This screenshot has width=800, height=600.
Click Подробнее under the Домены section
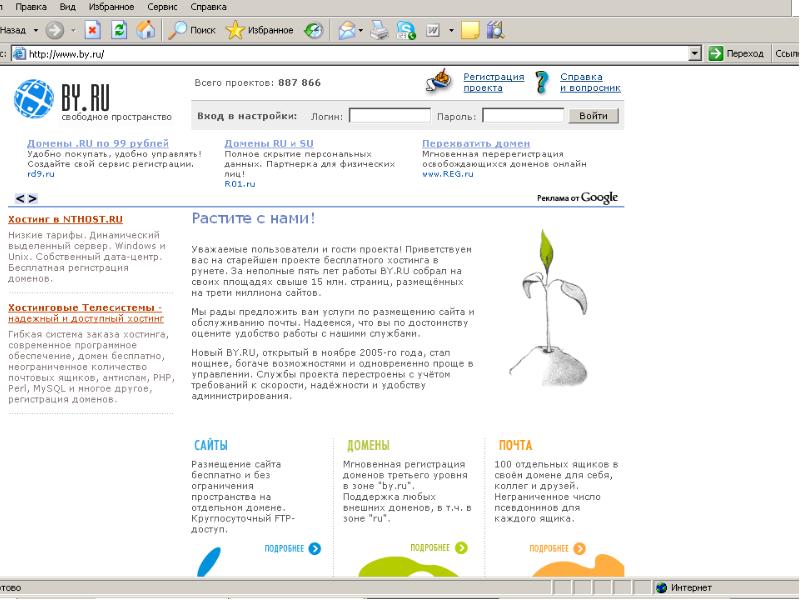click(x=430, y=548)
